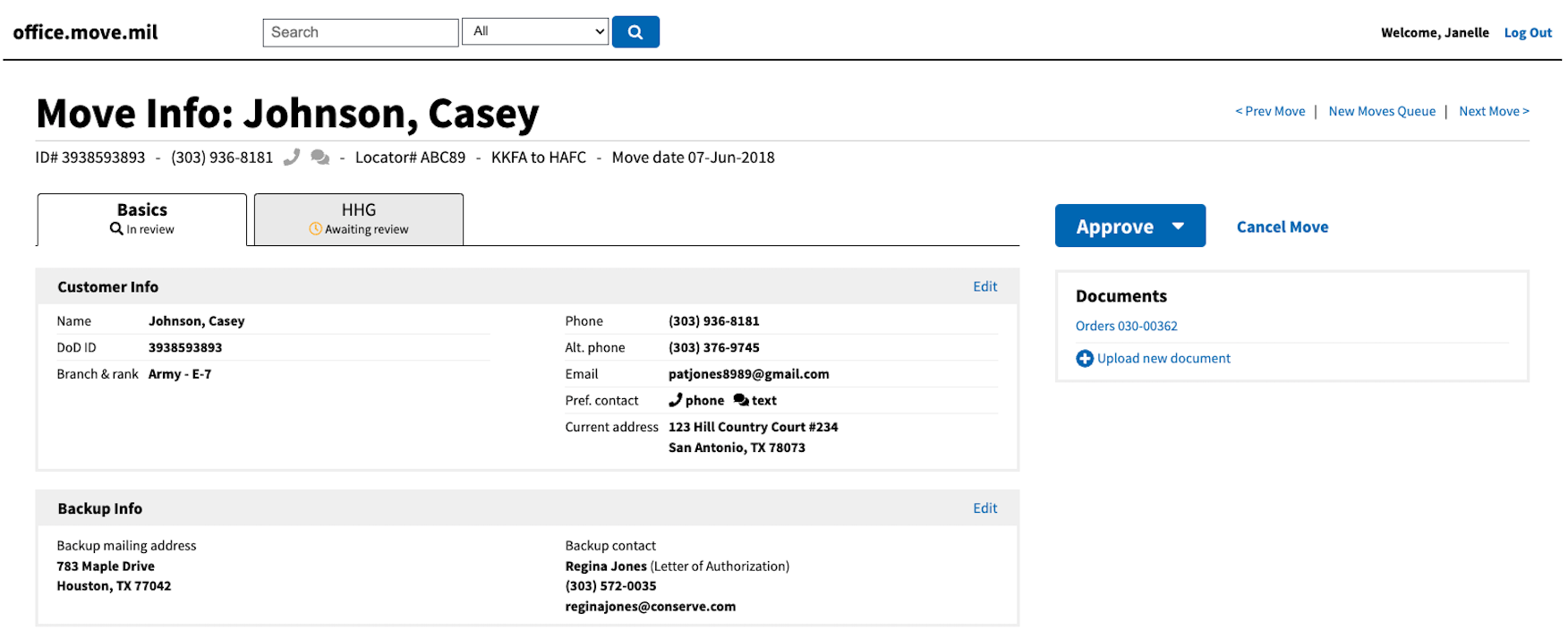
Task: Click phone icon in Pref. contact row
Action: 676,400
